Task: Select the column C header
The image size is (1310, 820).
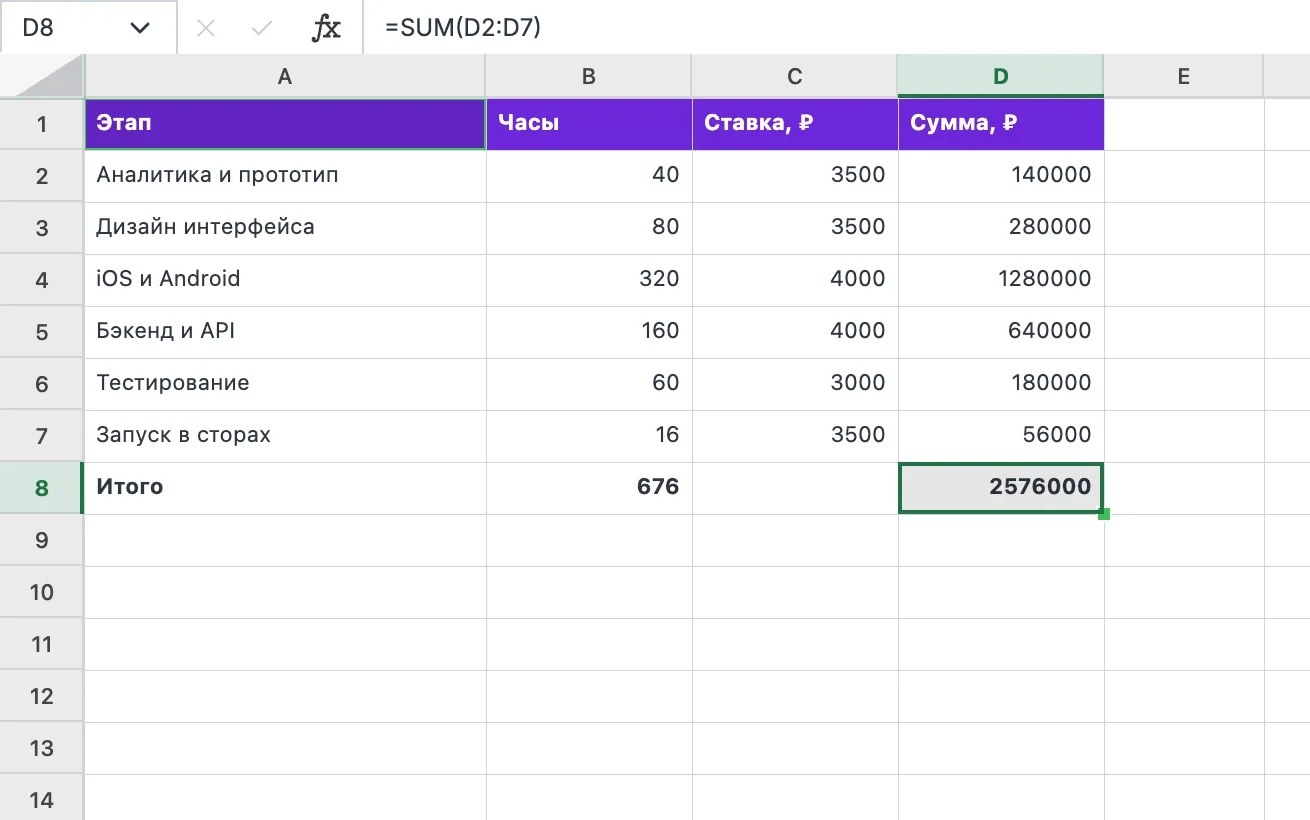Action: click(795, 76)
